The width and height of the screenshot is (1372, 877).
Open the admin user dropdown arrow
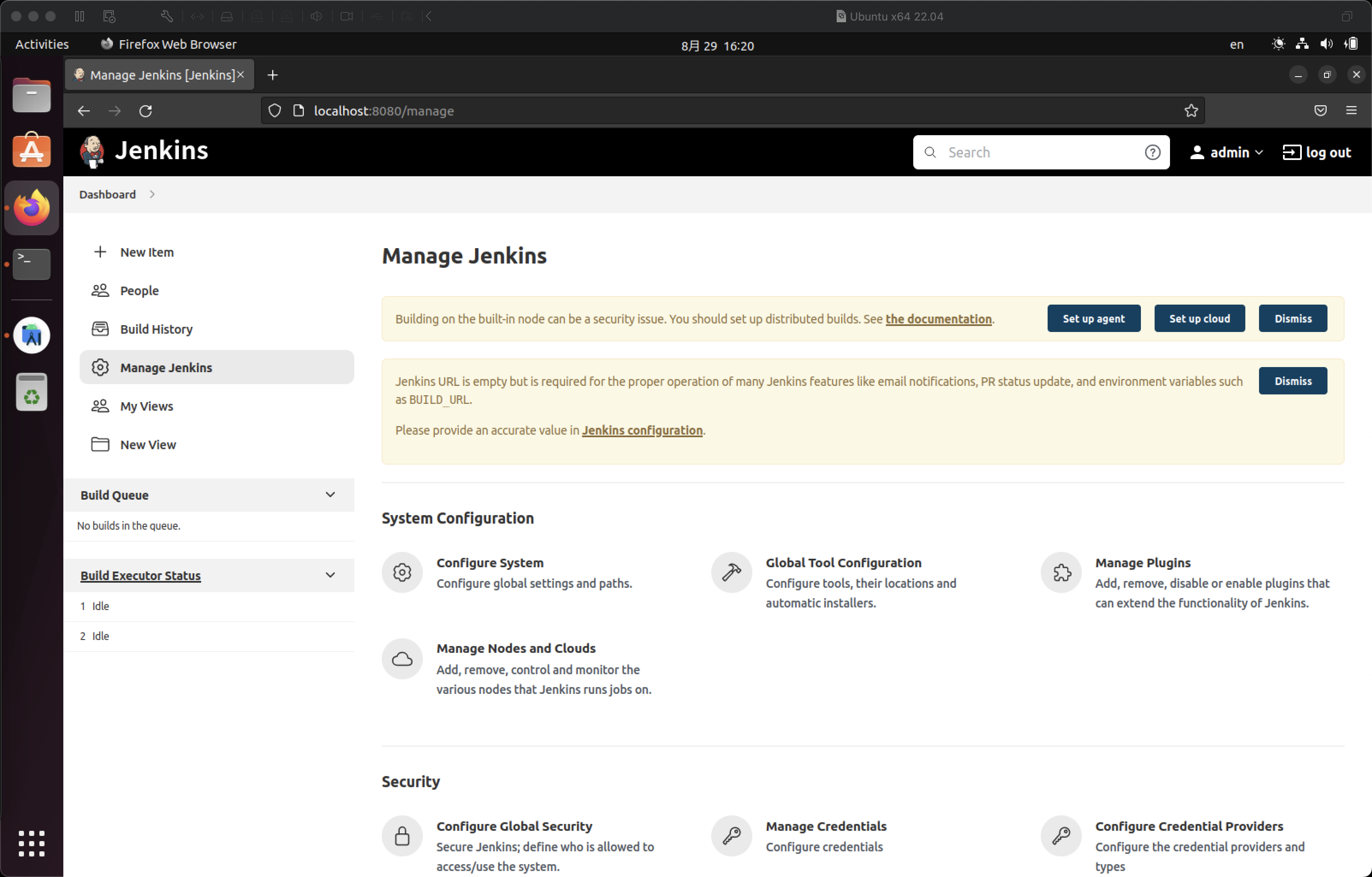(x=1258, y=152)
